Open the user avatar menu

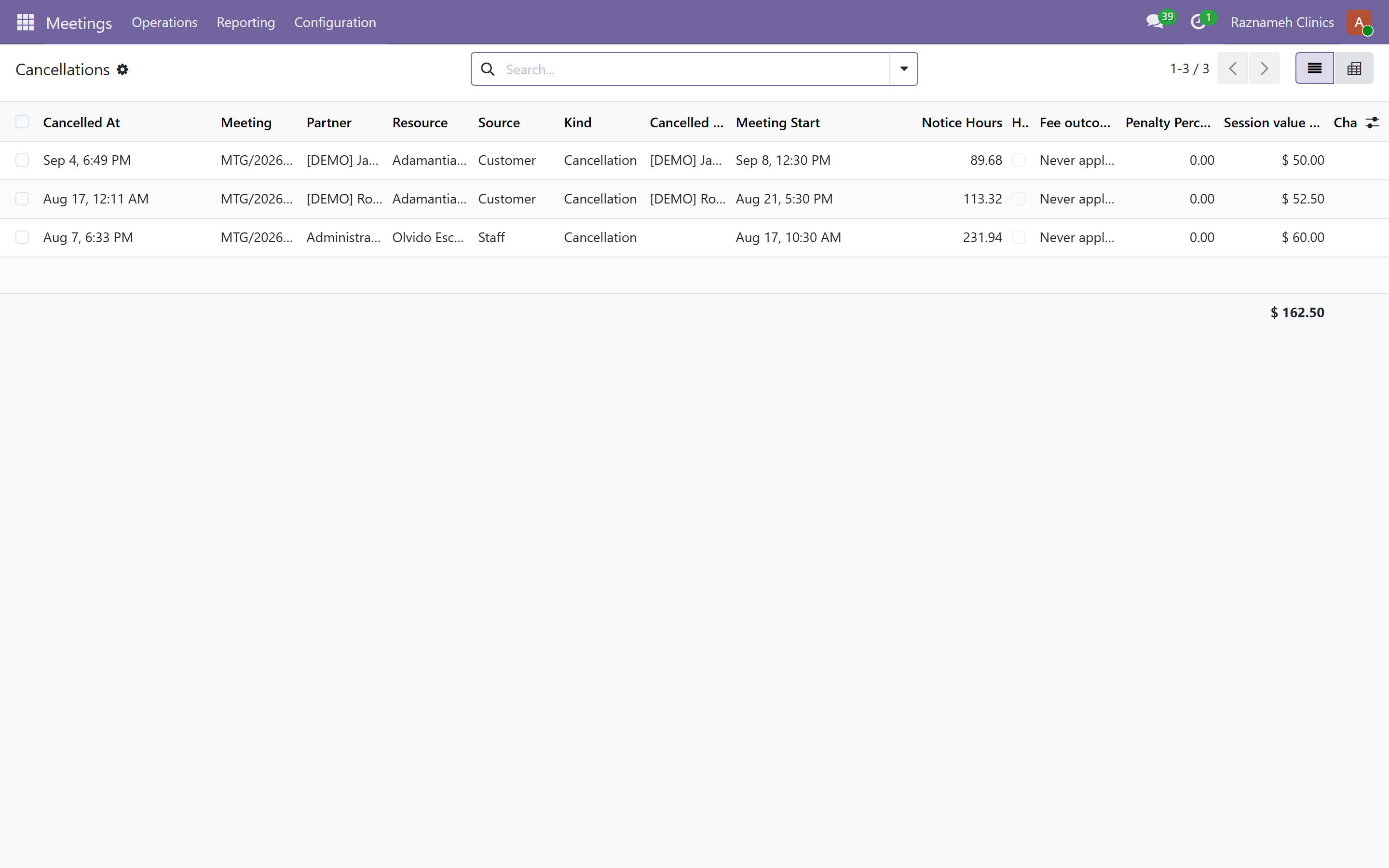point(1359,22)
